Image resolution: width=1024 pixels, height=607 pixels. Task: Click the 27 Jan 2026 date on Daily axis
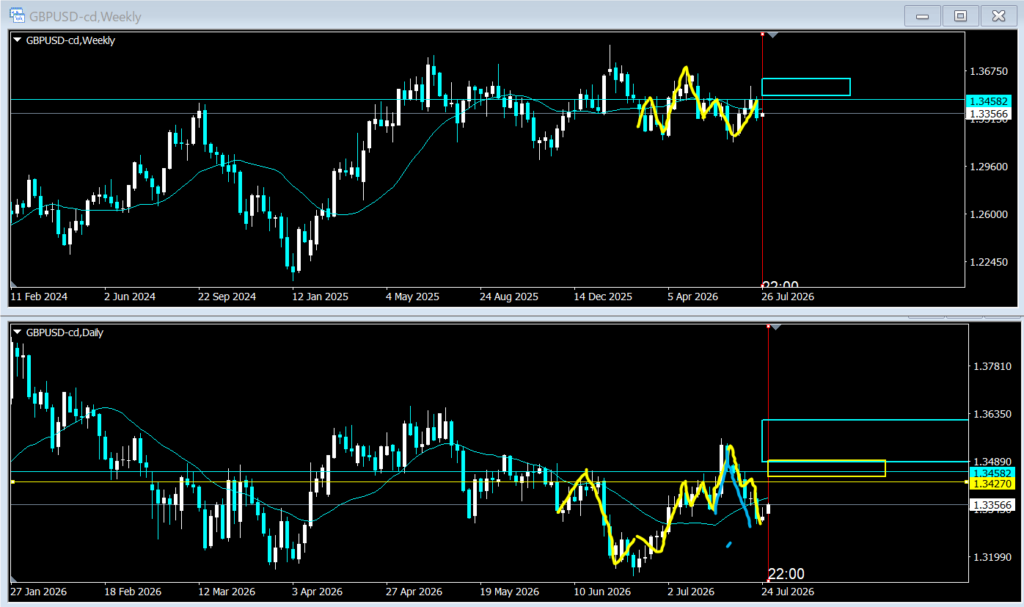(x=39, y=592)
